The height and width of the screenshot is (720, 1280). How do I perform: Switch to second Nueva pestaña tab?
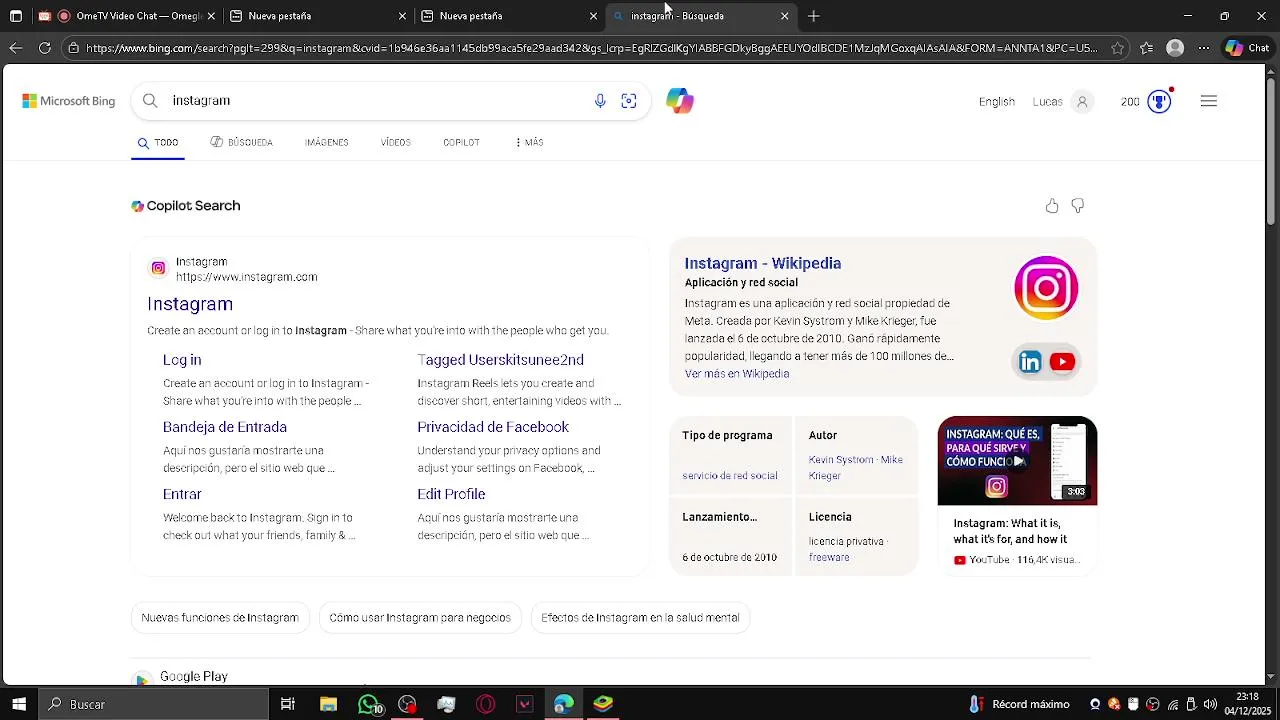click(509, 16)
